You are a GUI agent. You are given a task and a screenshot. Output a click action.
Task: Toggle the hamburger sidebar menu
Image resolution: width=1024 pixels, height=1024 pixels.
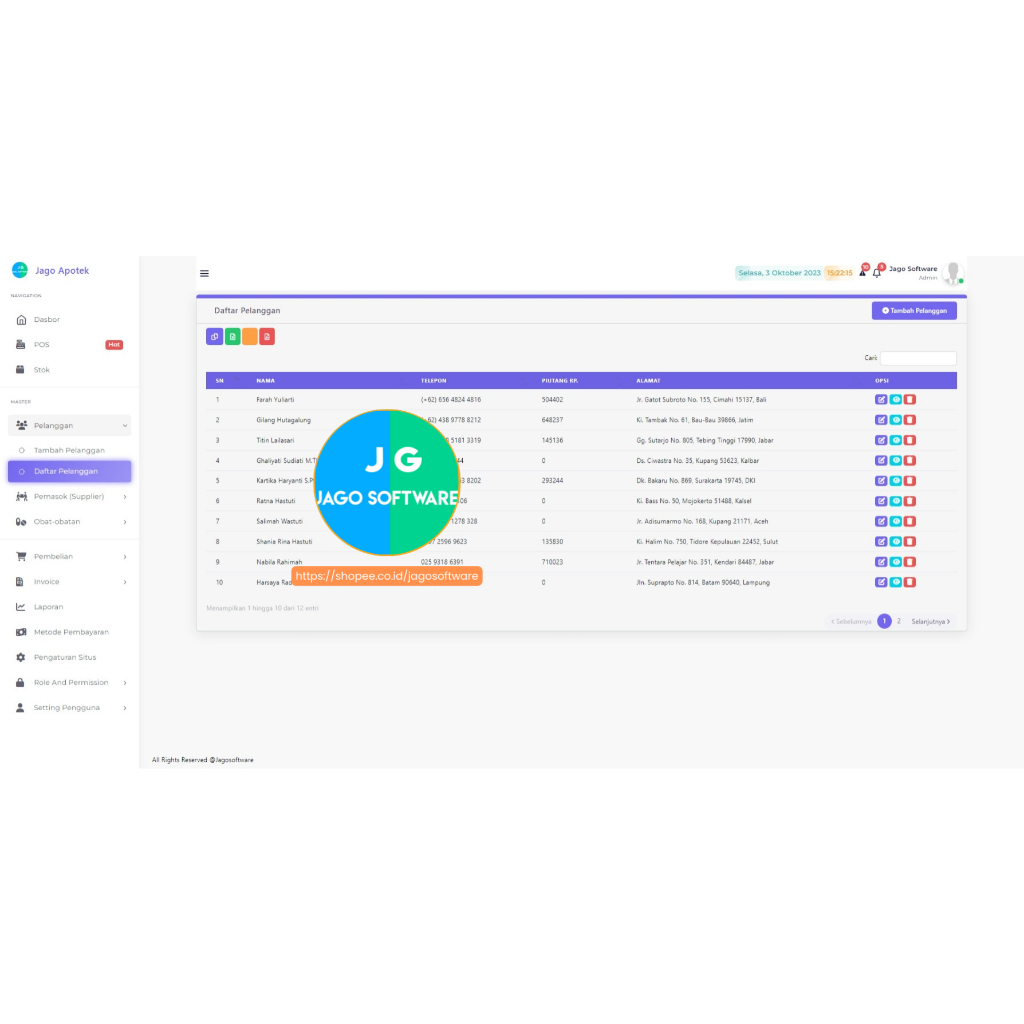204,274
